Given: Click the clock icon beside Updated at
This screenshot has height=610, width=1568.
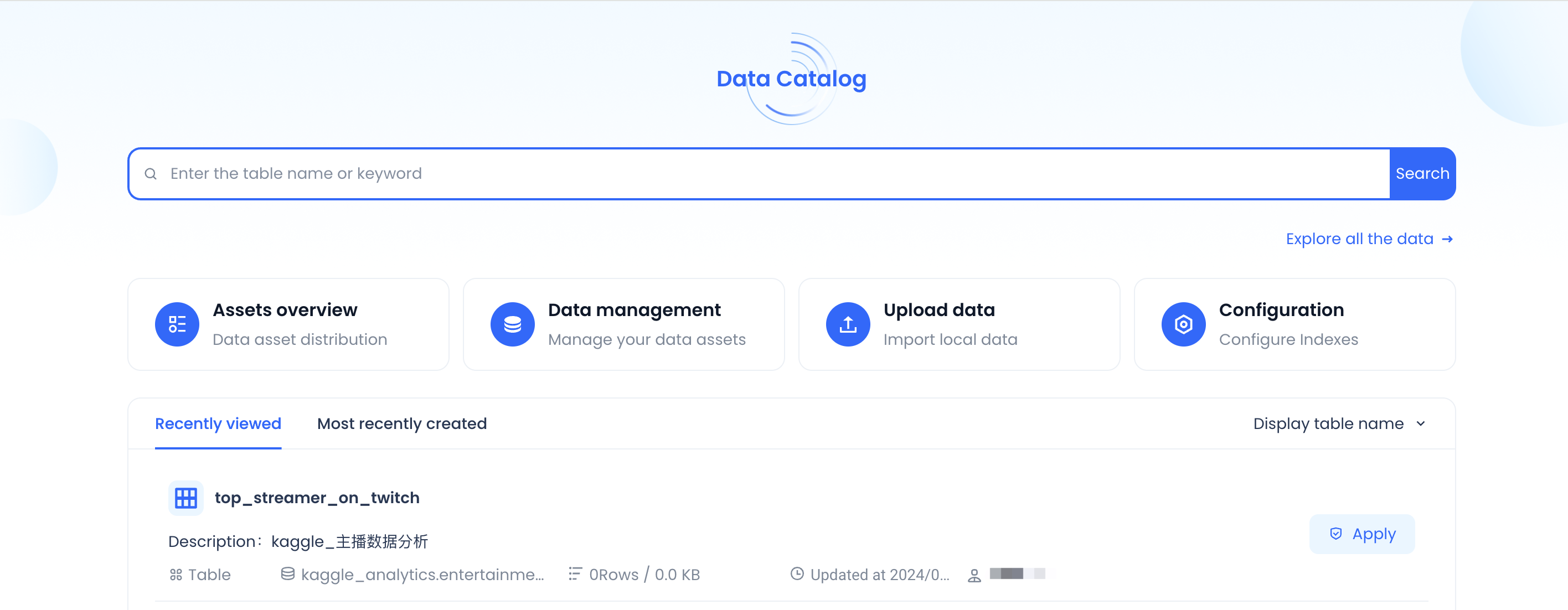Looking at the screenshot, I should (x=797, y=574).
